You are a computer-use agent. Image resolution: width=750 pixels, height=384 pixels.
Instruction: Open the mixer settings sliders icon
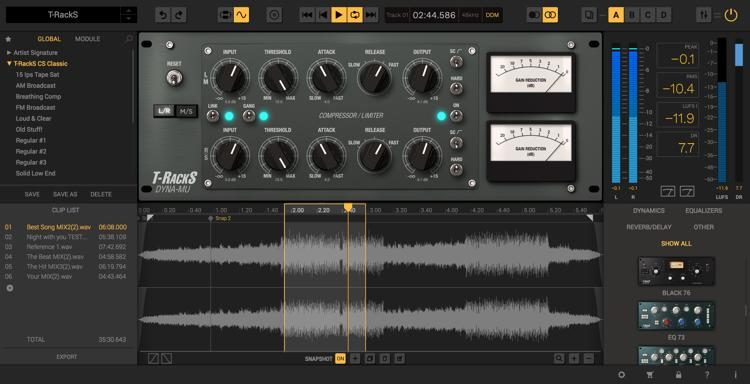pyautogui.click(x=704, y=15)
